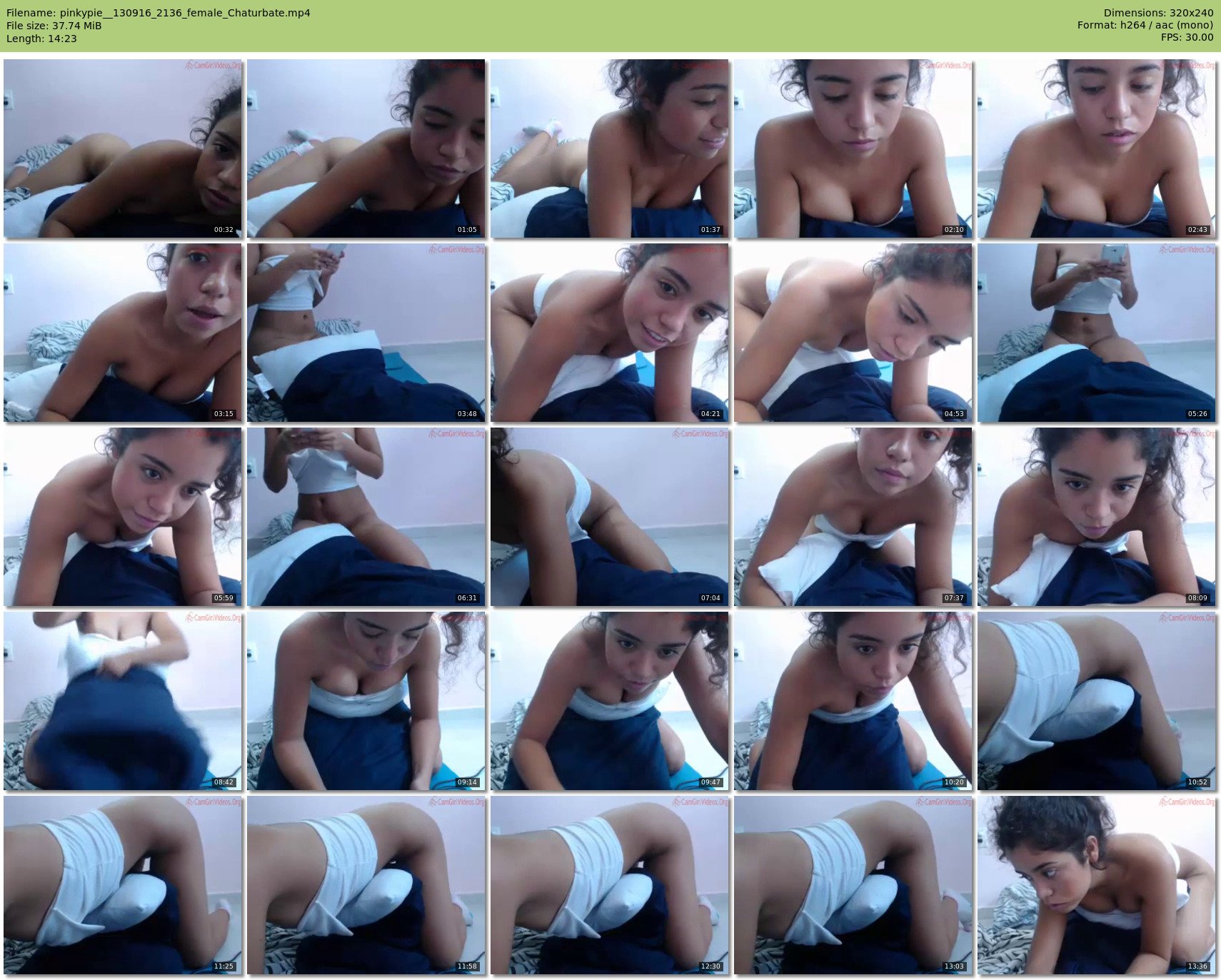Viewport: 1221px width, 980px height.
Task: Open the frame stamped 10:52
Action: point(1097,701)
